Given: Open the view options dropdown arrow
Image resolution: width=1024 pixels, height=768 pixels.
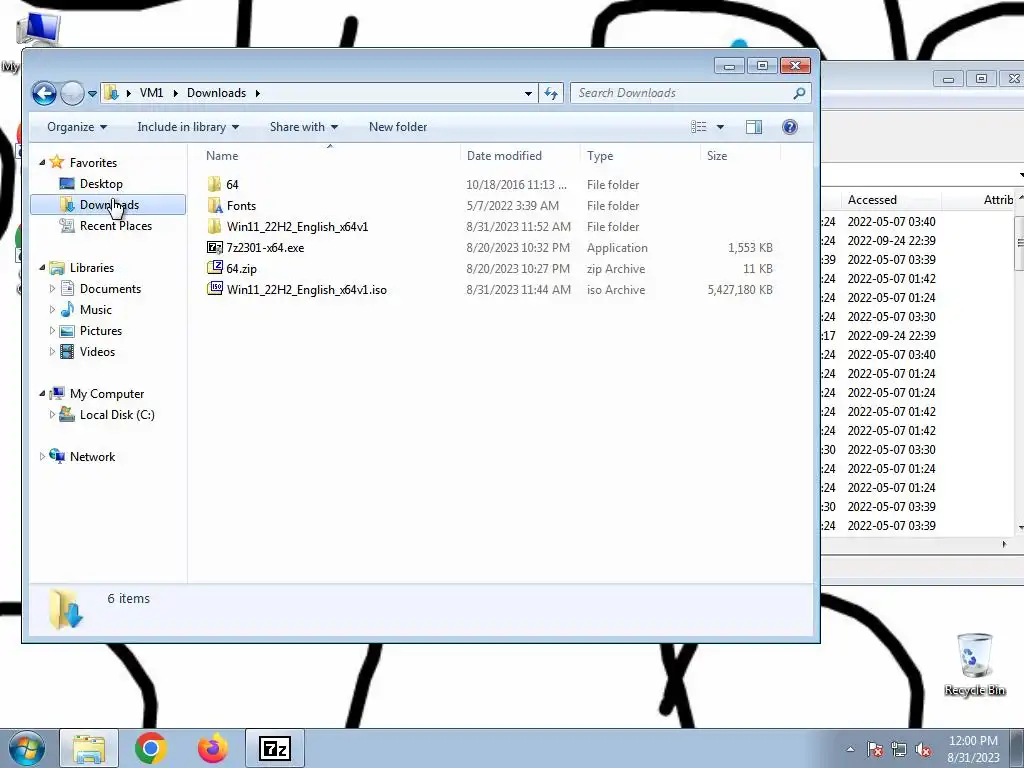Looking at the screenshot, I should point(720,127).
